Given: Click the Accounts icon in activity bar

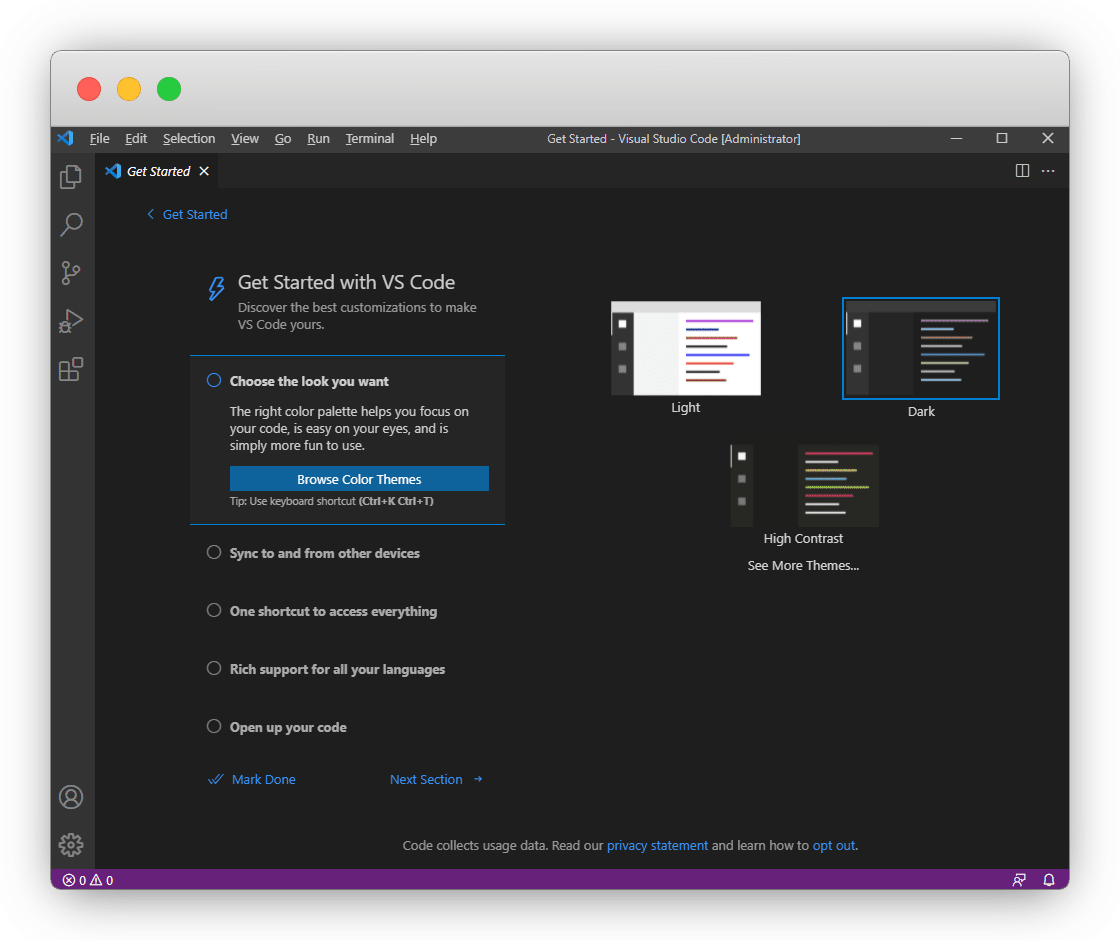Looking at the screenshot, I should pos(71,797).
